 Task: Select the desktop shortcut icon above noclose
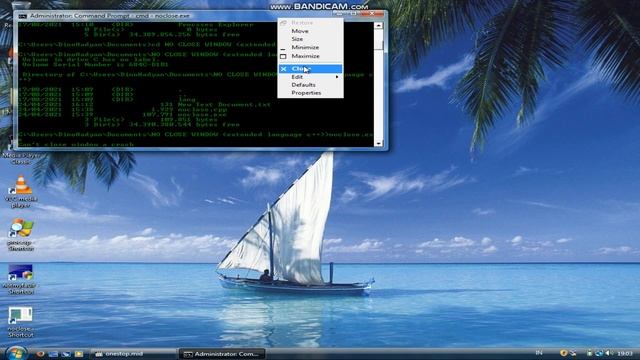click(x=20, y=280)
